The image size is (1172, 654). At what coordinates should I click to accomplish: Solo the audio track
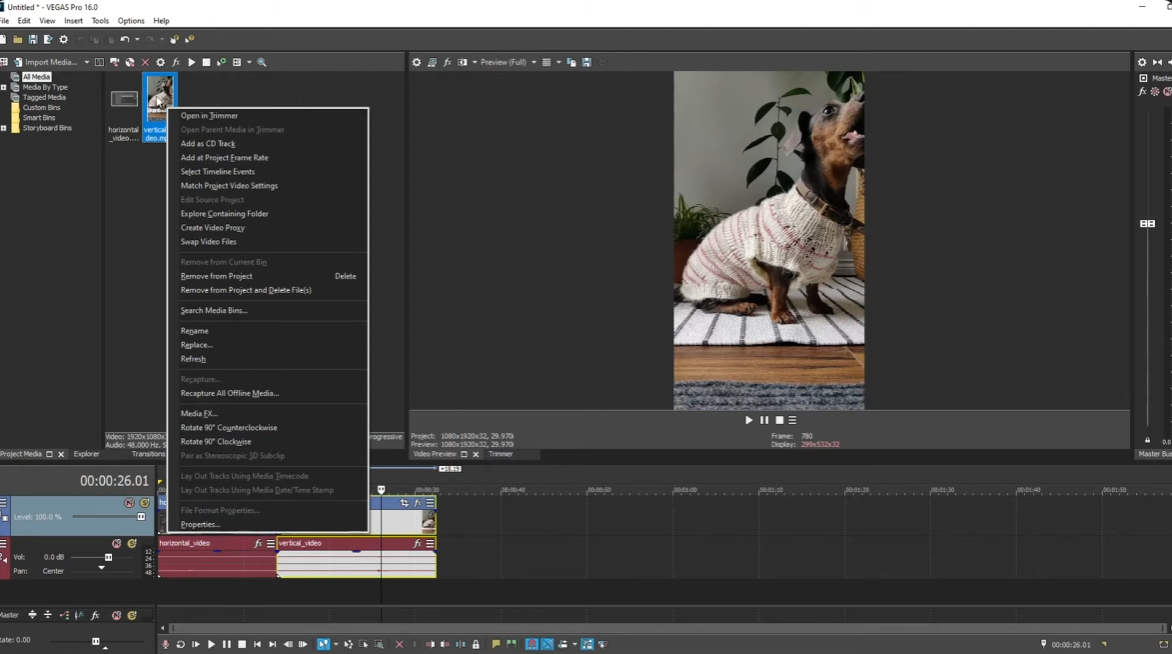(132, 543)
